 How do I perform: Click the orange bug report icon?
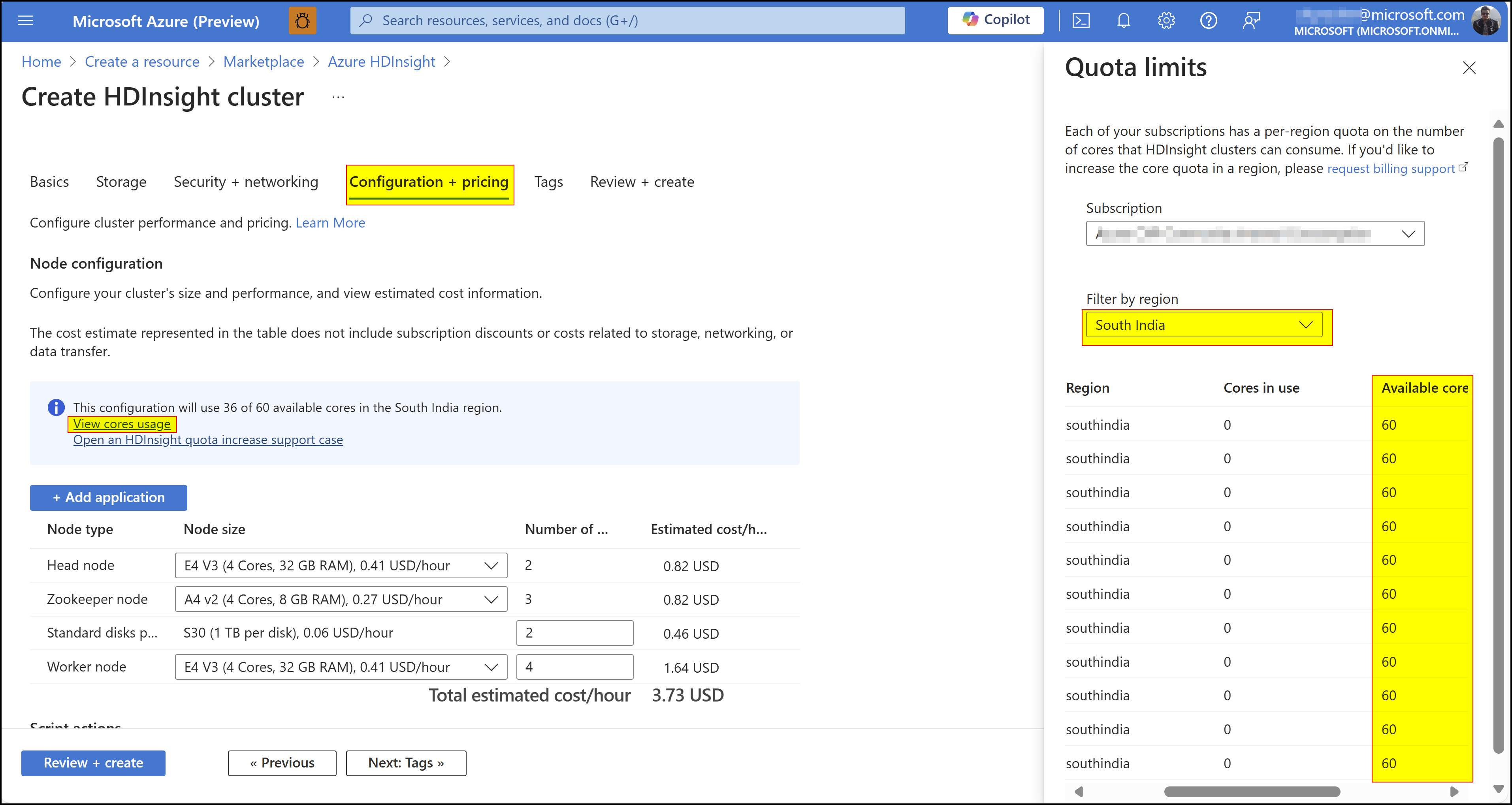302,20
